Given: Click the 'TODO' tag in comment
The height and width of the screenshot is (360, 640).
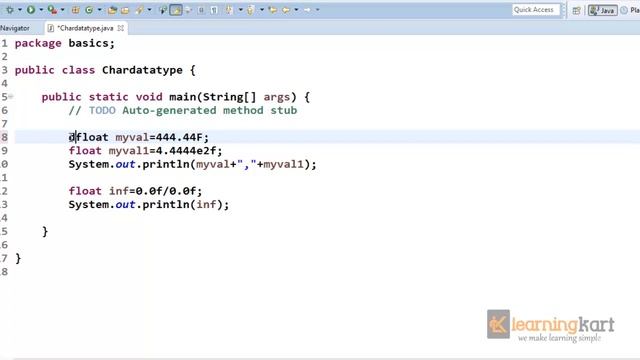Looking at the screenshot, I should [x=102, y=111].
